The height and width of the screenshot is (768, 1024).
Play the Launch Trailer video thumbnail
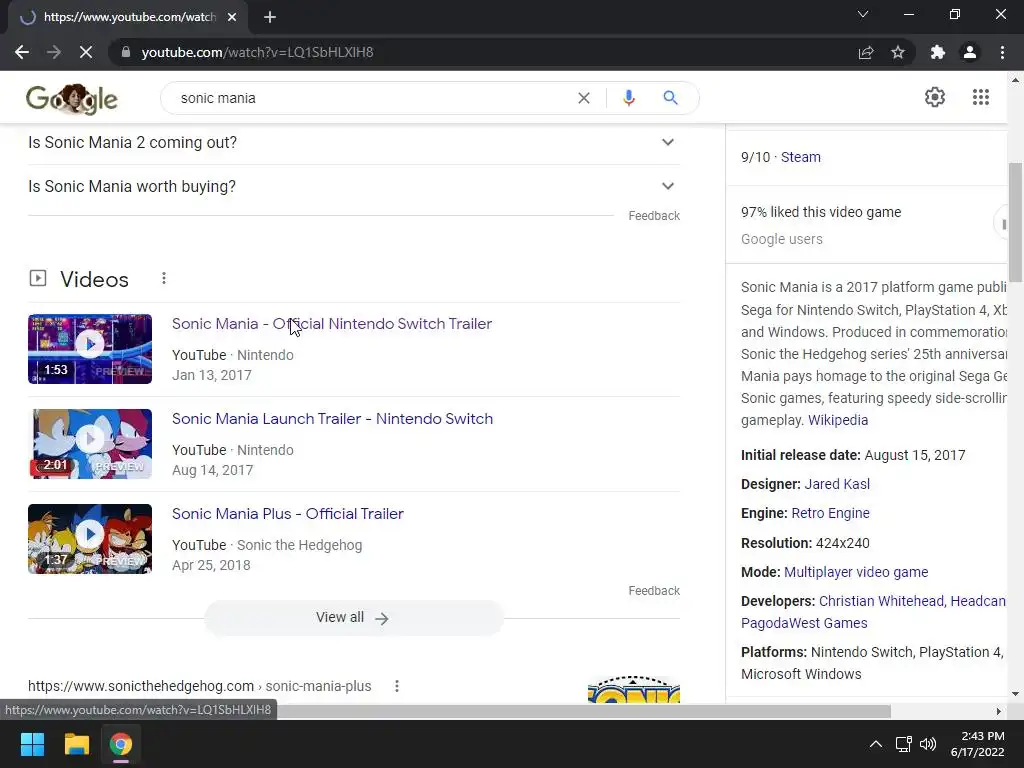coord(90,444)
